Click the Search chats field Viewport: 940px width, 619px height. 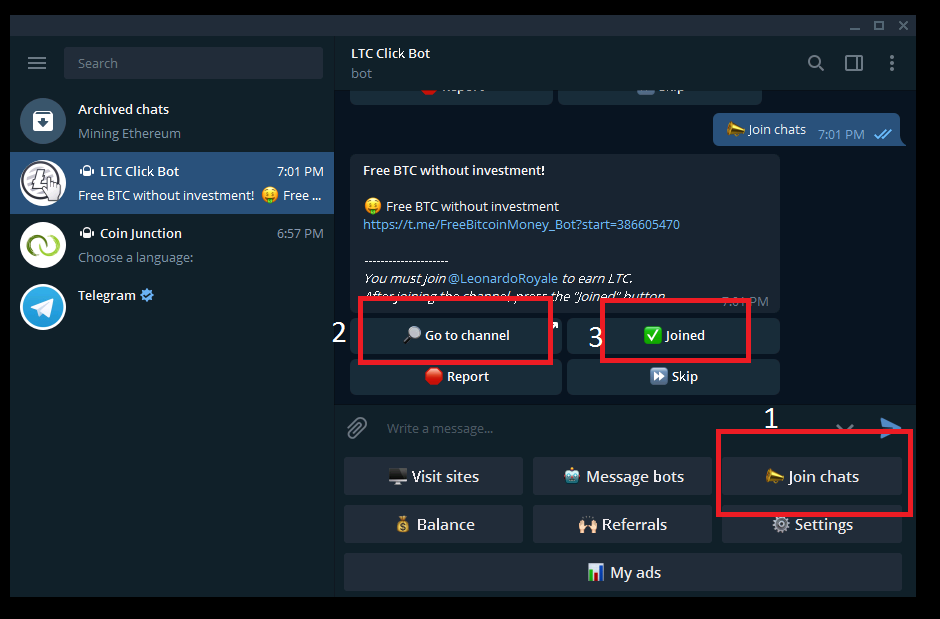193,63
